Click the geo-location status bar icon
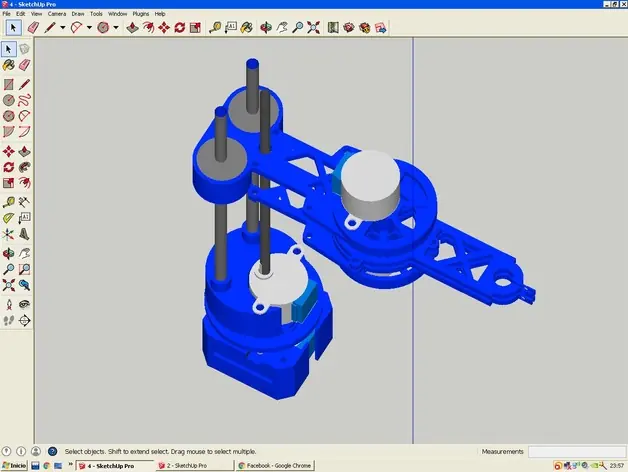The width and height of the screenshot is (628, 472). pyautogui.click(x=6, y=451)
